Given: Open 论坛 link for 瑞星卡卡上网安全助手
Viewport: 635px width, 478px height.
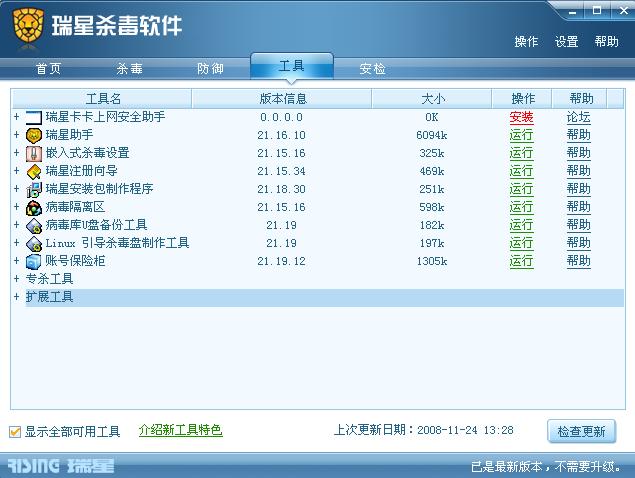Looking at the screenshot, I should [x=578, y=117].
